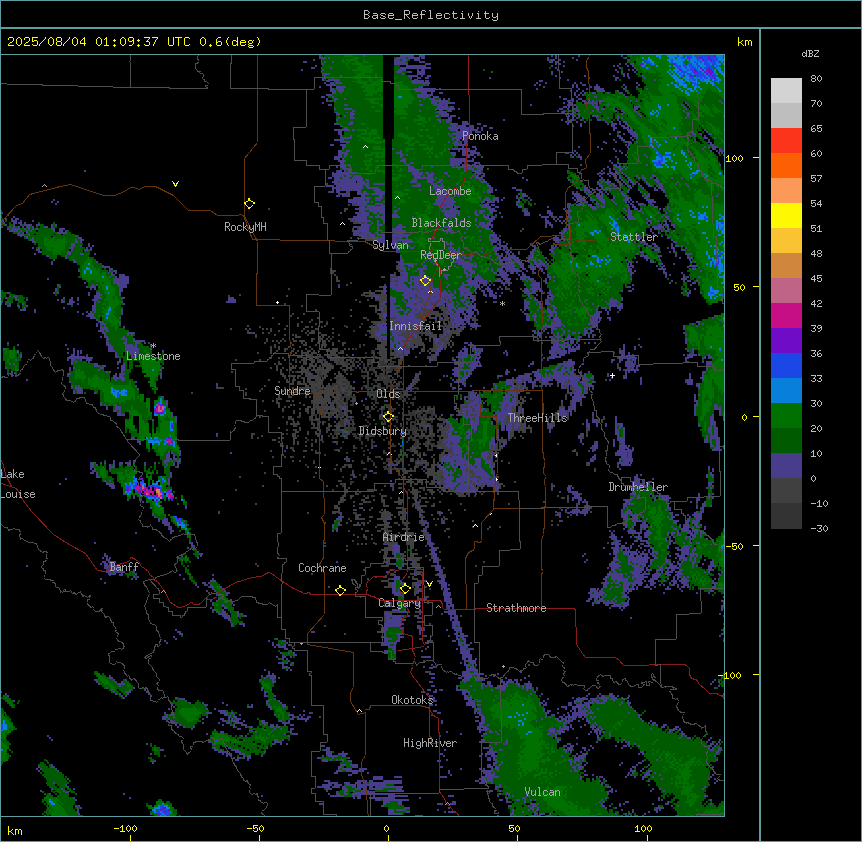Select the yellow diamond marker below RedDeer
Screen dimensions: 862x842
(425, 281)
